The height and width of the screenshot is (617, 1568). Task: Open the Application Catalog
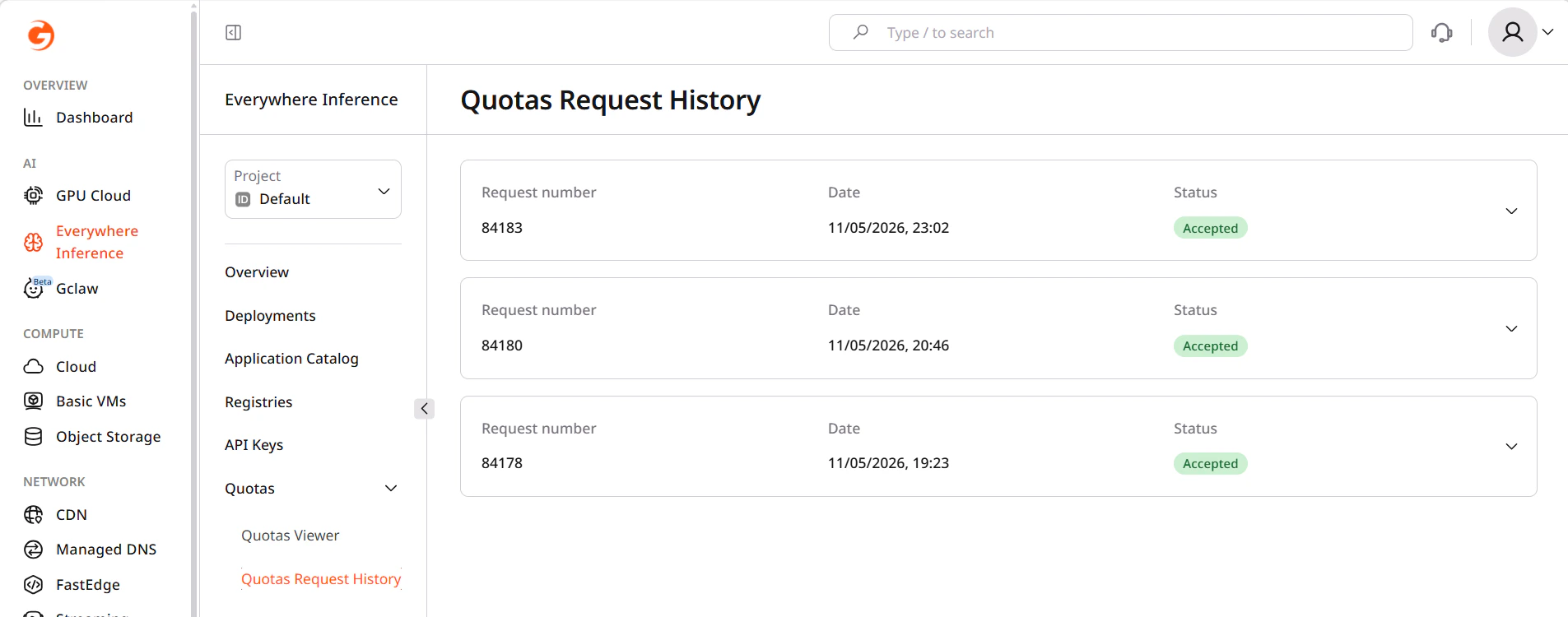(x=291, y=359)
